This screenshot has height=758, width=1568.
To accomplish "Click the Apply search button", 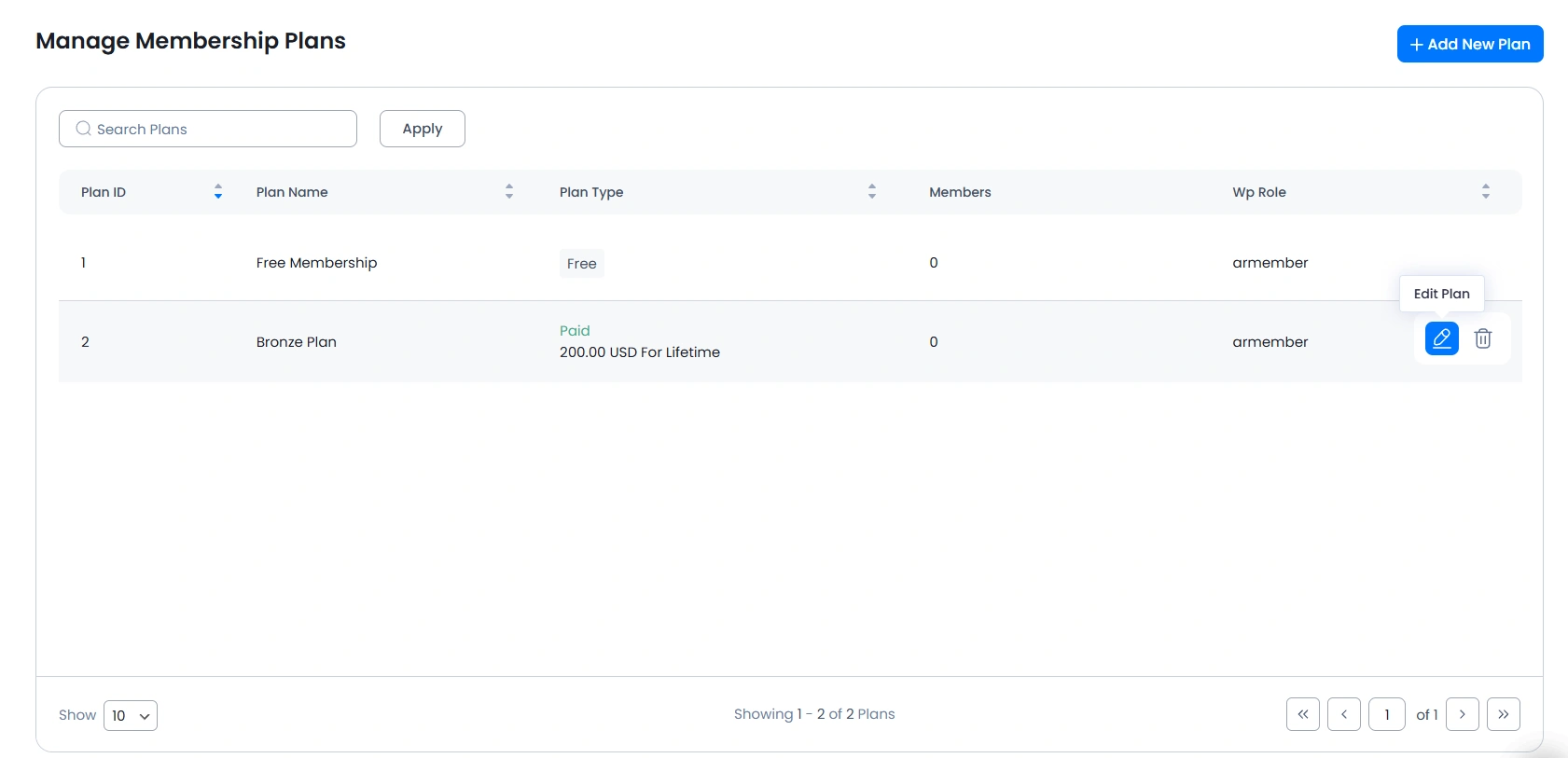I will click(x=422, y=129).
